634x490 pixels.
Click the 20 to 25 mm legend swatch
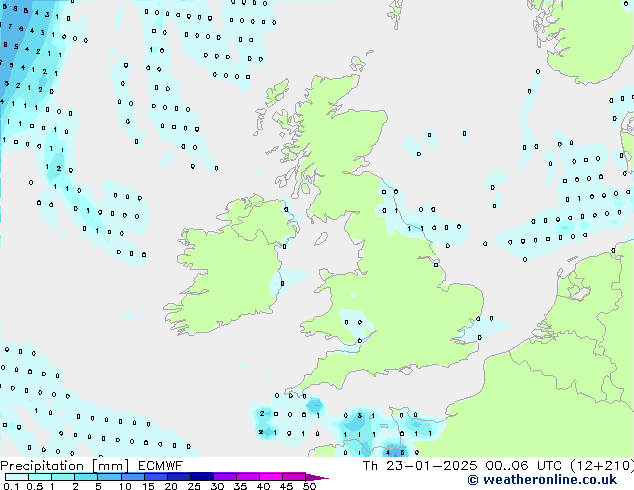coord(179,477)
